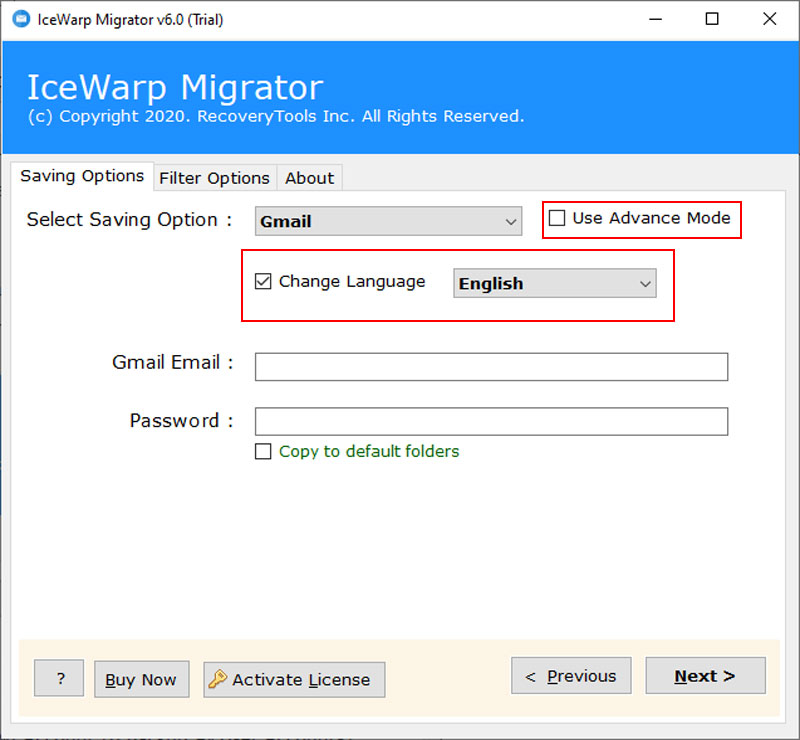Image resolution: width=800 pixels, height=740 pixels.
Task: Click the Password label text
Action: [181, 421]
